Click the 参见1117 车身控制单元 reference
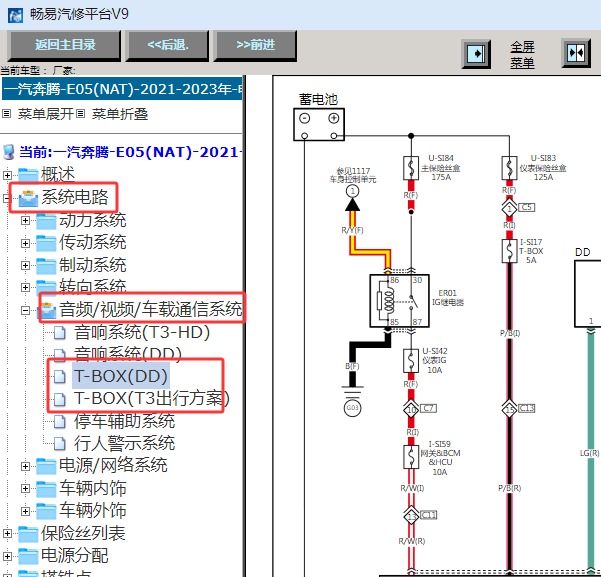The width and height of the screenshot is (601, 577). (353, 175)
